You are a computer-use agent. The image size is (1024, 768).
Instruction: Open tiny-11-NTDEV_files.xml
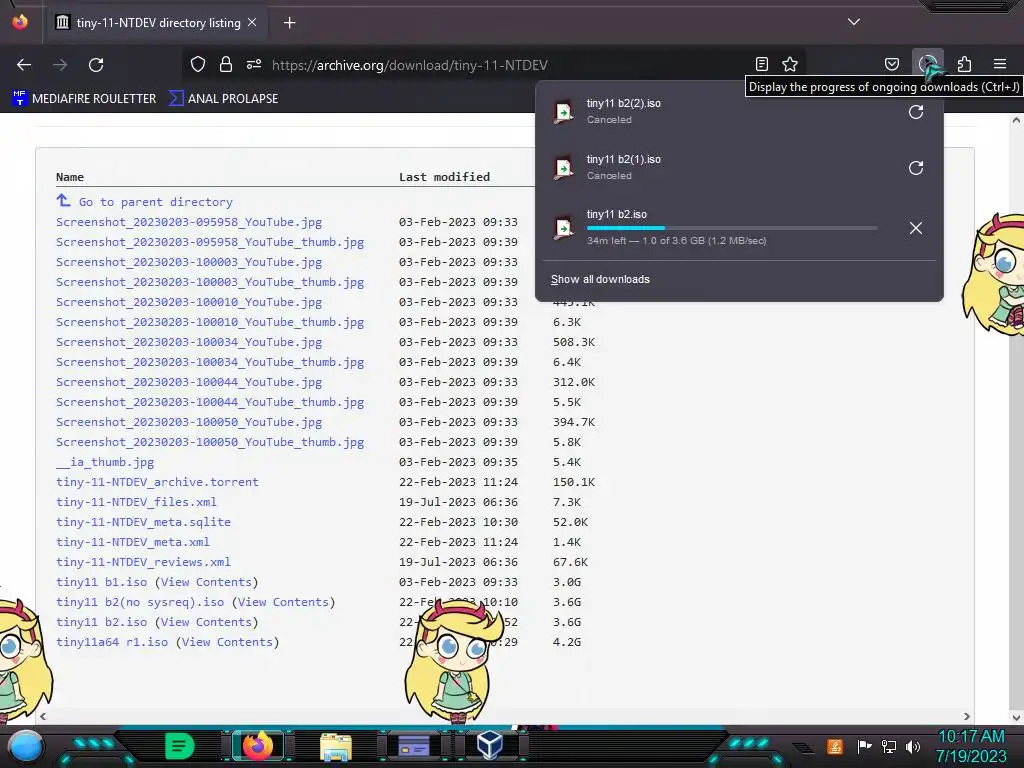click(x=136, y=502)
